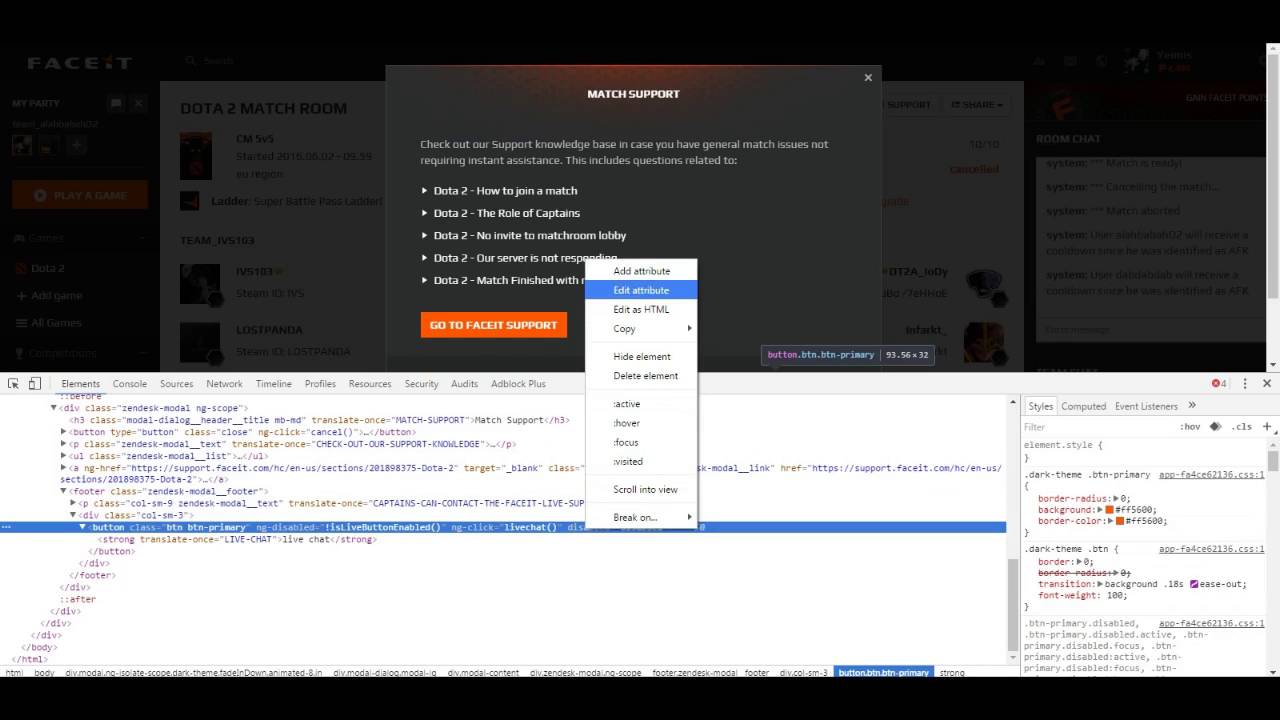1280x720 pixels.
Task: Expand 'Our server is not responding' item
Action: pos(519,258)
